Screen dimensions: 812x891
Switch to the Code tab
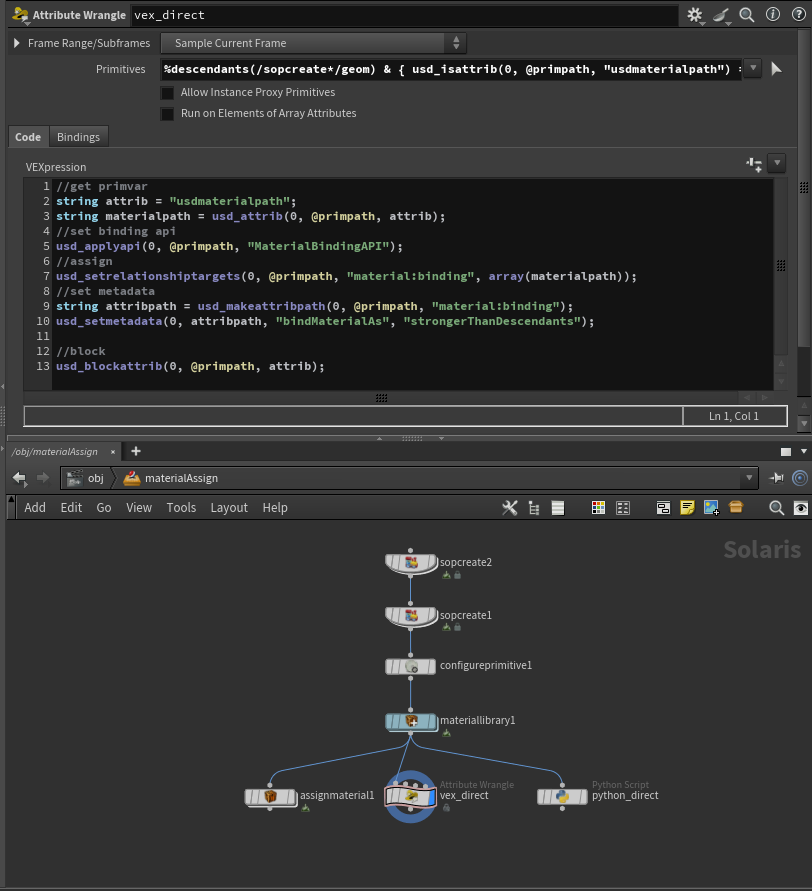28,137
